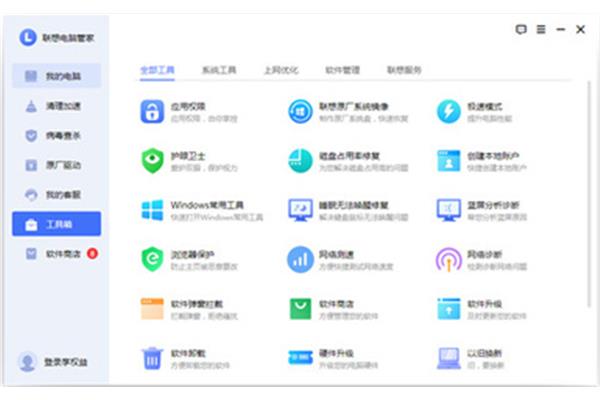Click the Lenovo PC Manager logo
Image resolution: width=600 pixels, height=400 pixels.
[x=28, y=38]
